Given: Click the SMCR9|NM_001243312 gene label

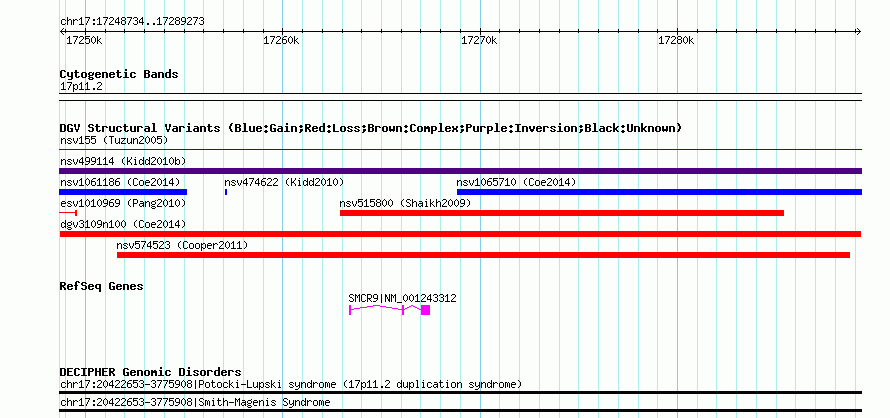Looking at the screenshot, I should [402, 298].
